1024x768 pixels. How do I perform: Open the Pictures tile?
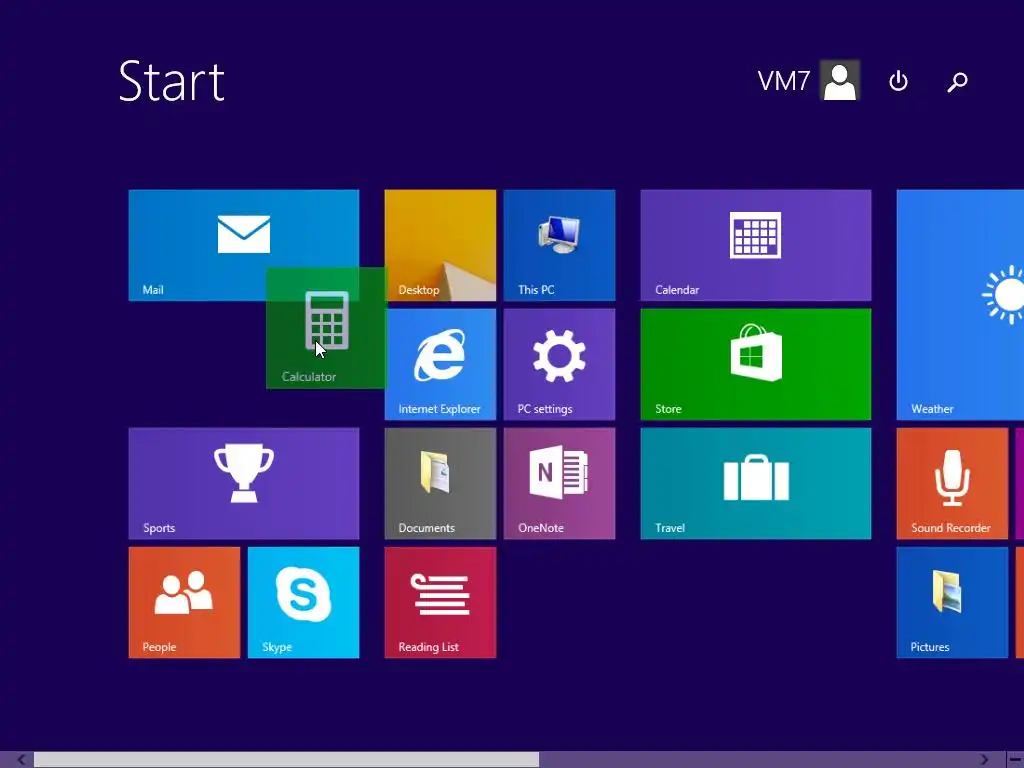tap(952, 602)
